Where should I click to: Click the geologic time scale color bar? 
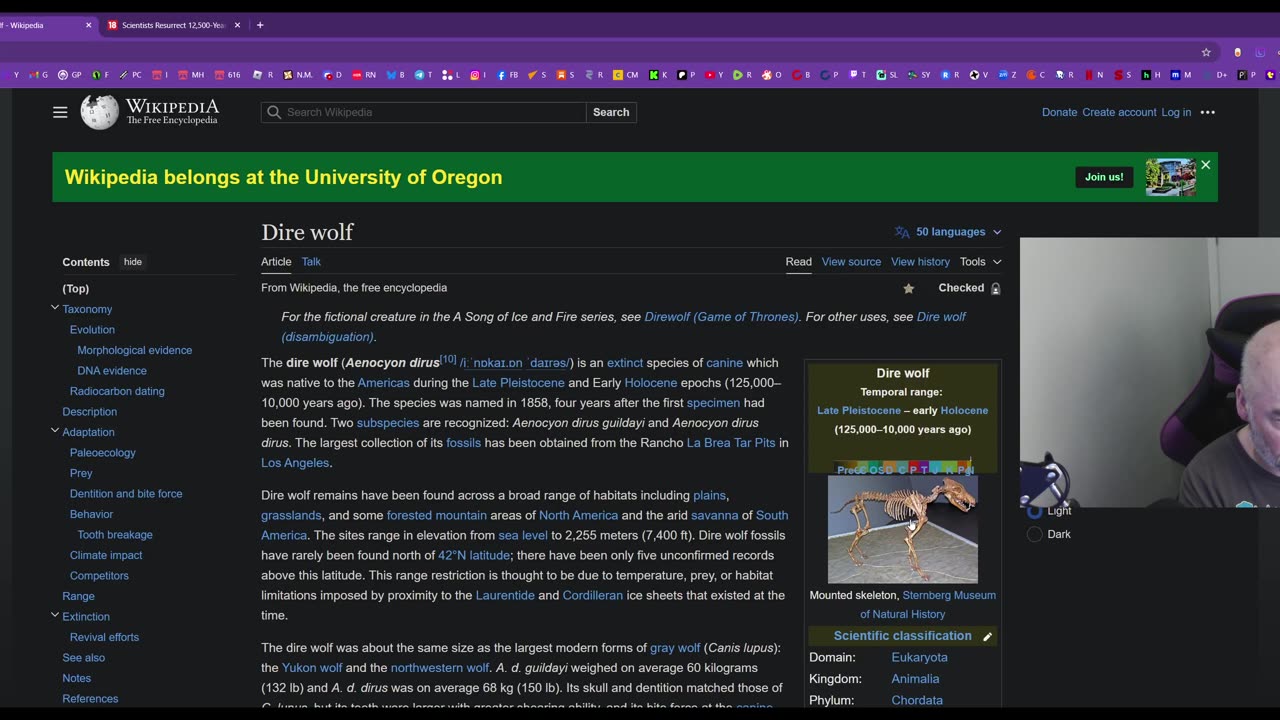click(904, 468)
